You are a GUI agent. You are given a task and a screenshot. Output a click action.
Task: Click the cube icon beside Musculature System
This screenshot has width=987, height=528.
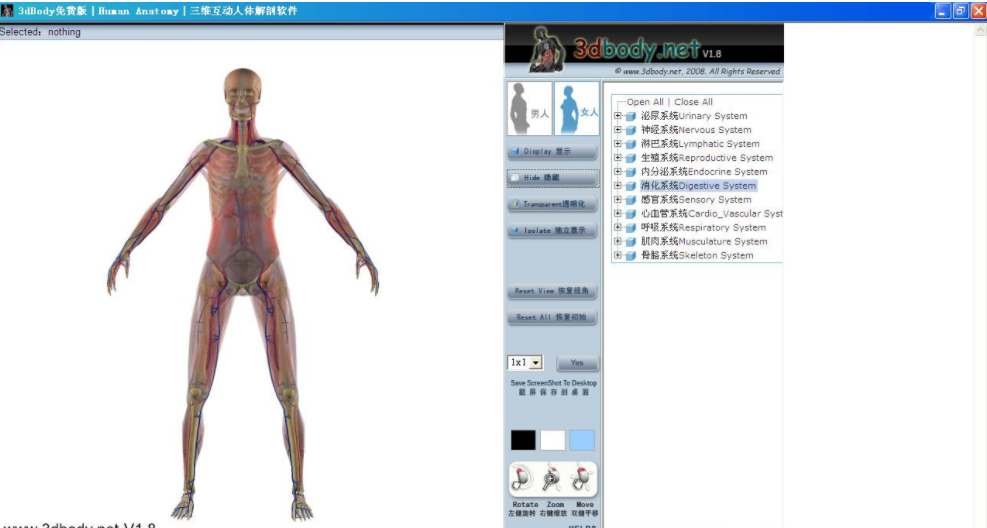click(x=631, y=242)
